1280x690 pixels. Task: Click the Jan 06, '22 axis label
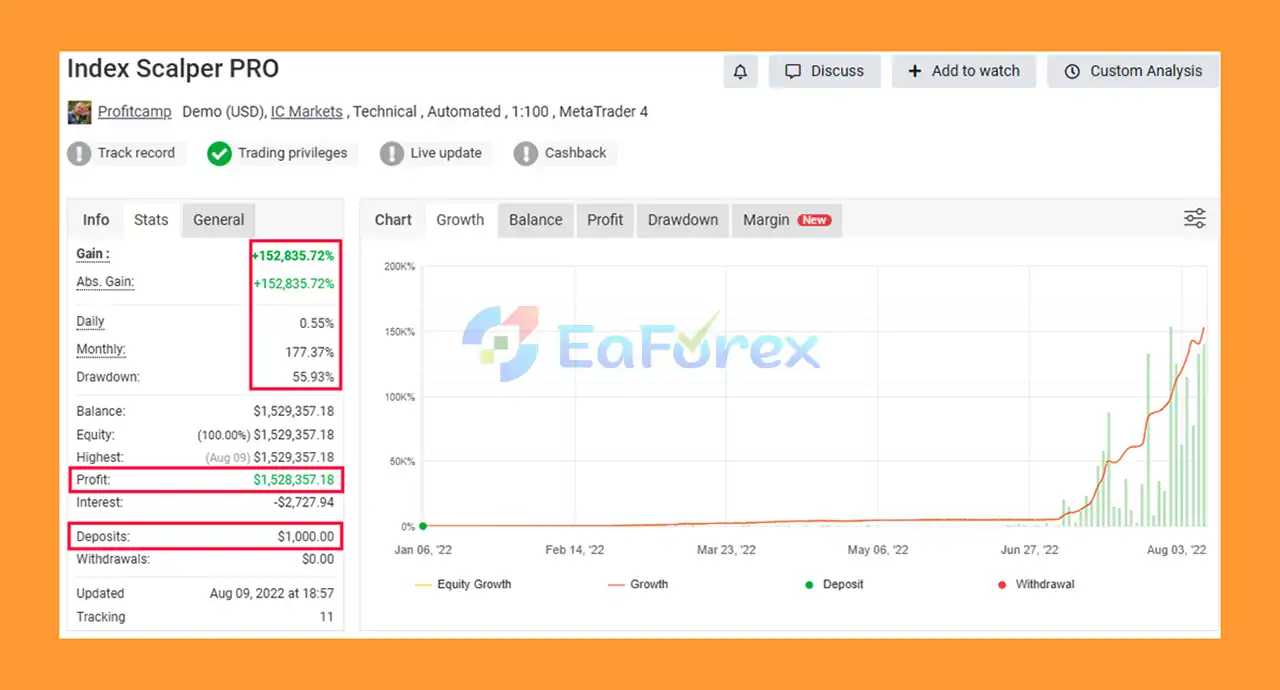[424, 550]
